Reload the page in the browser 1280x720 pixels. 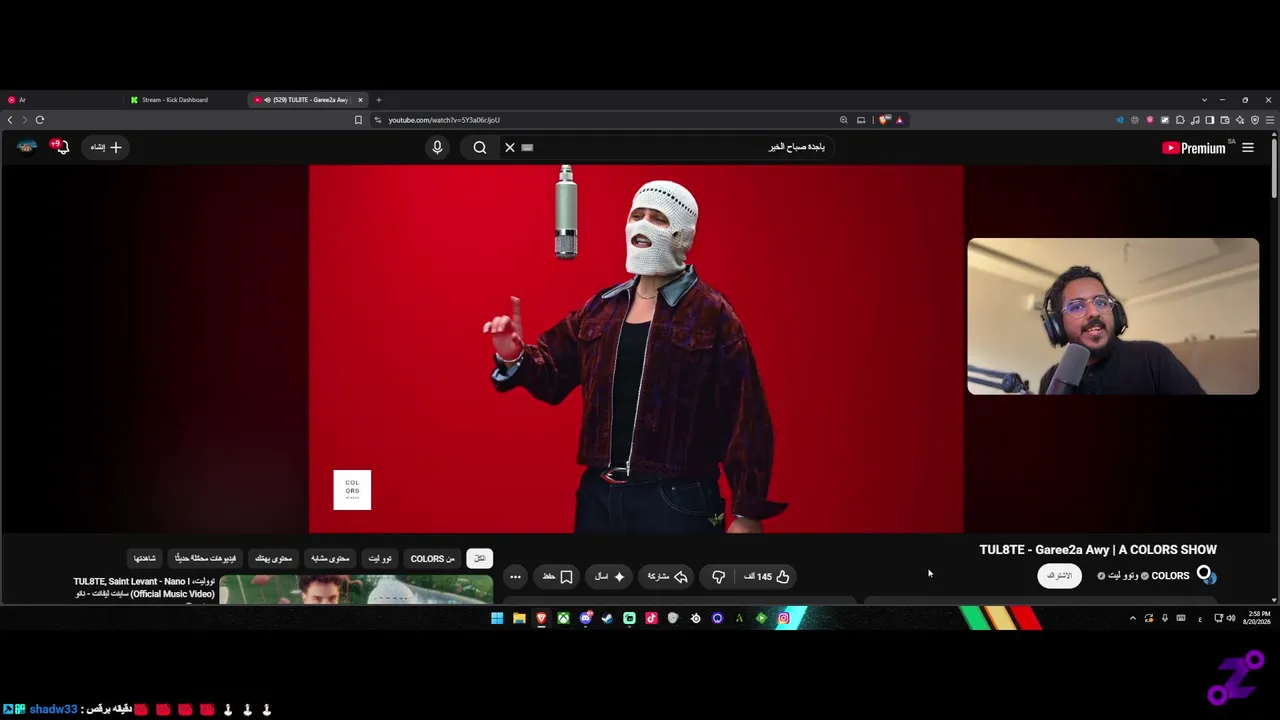coord(40,120)
